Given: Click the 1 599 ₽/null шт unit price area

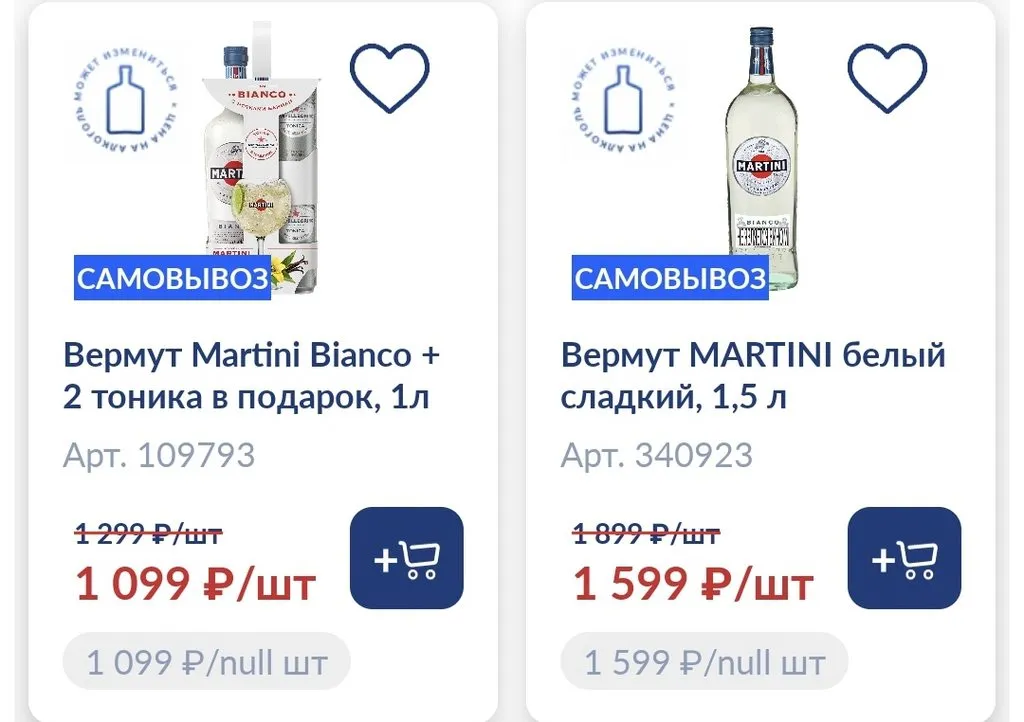Looking at the screenshot, I should click(703, 661).
